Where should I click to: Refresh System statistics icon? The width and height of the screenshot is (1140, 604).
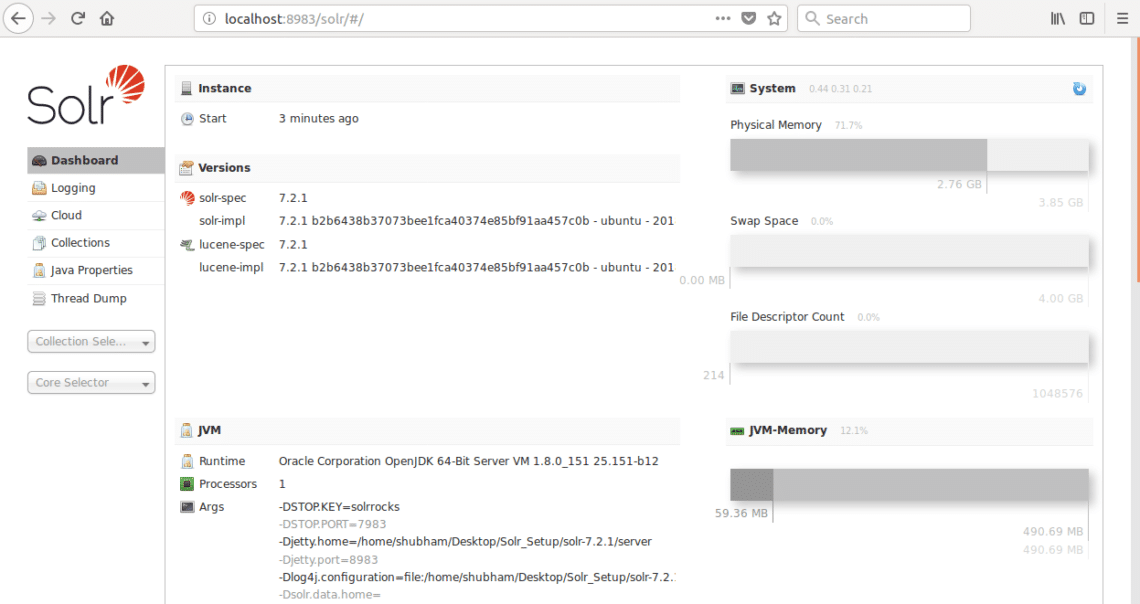tap(1079, 89)
